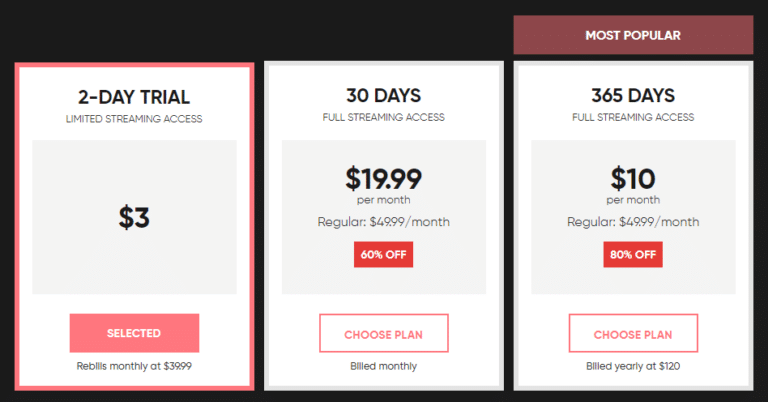
Task: Click the $3 trial price
Action: click(x=134, y=217)
